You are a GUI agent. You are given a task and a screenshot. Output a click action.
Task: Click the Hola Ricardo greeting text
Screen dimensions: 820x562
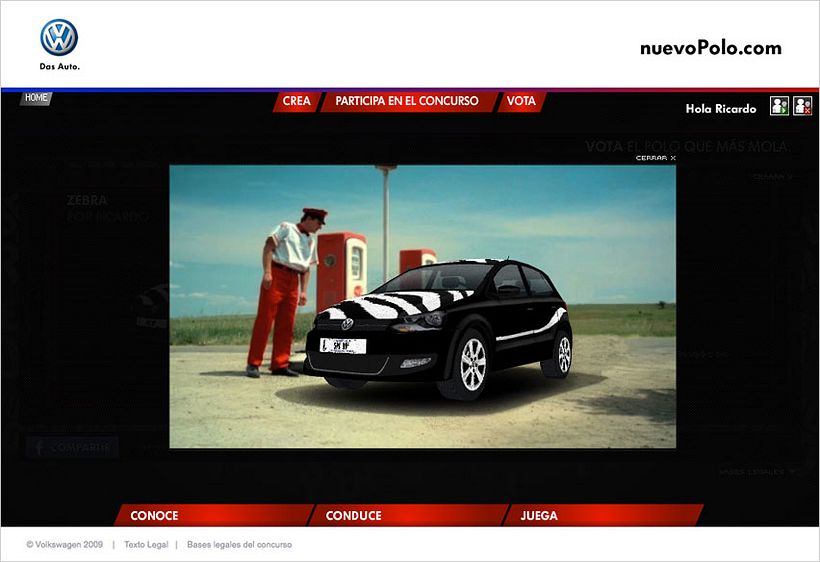(721, 109)
